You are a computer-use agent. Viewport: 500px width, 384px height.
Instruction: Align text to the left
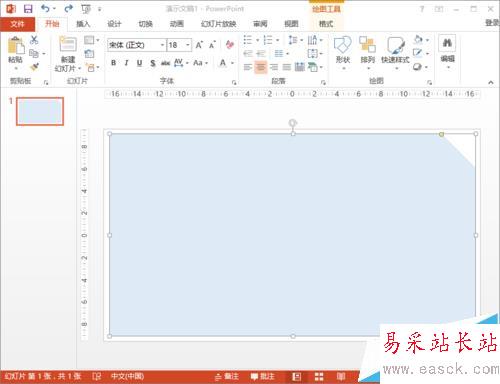pyautogui.click(x=248, y=67)
